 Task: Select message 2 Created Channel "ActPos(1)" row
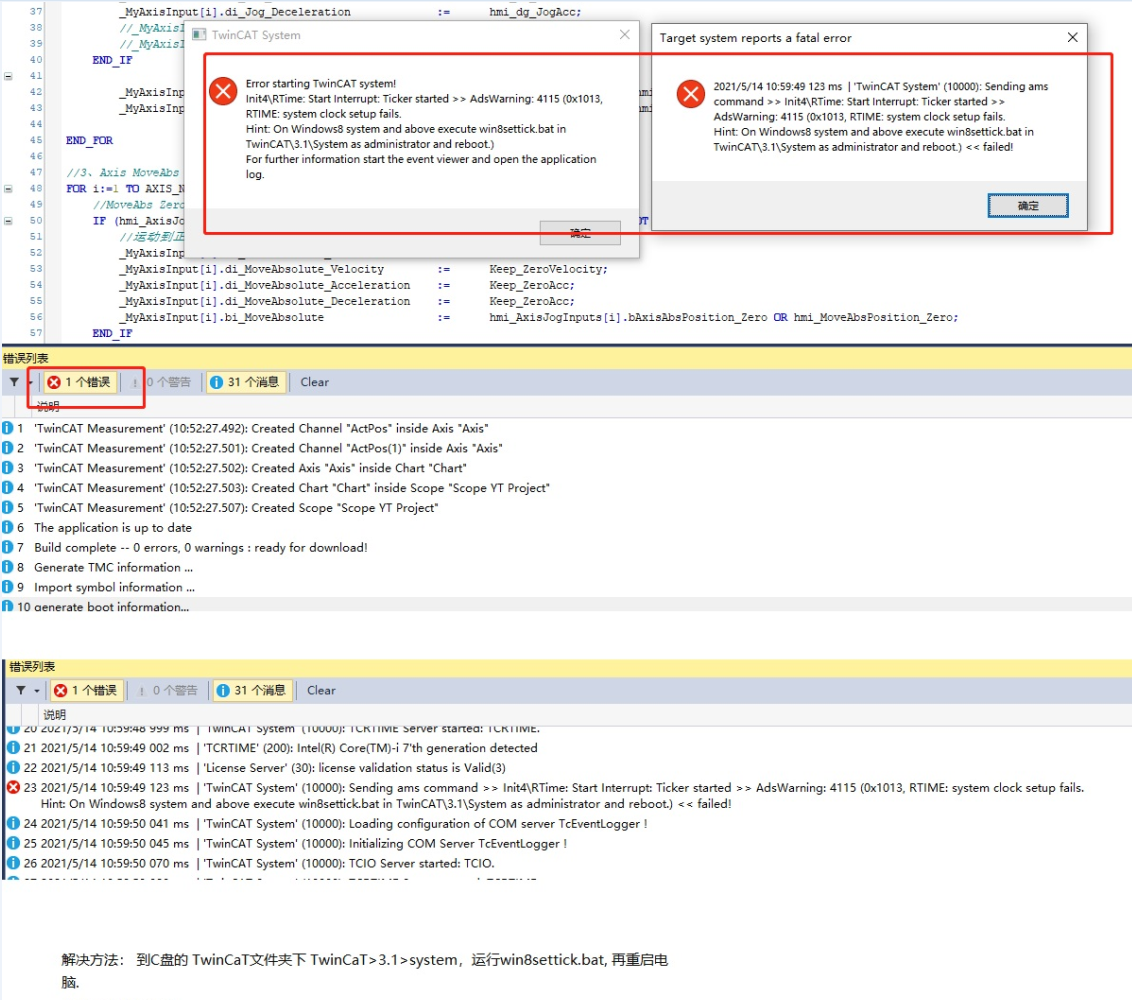tap(566, 448)
